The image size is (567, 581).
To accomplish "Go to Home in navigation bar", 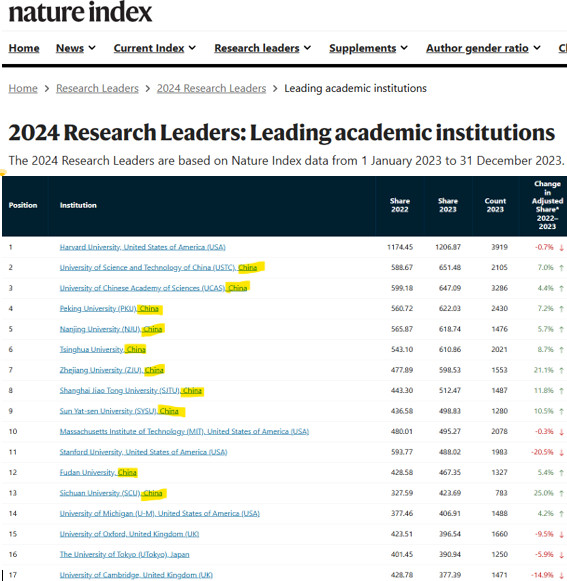I will pyautogui.click(x=24, y=48).
